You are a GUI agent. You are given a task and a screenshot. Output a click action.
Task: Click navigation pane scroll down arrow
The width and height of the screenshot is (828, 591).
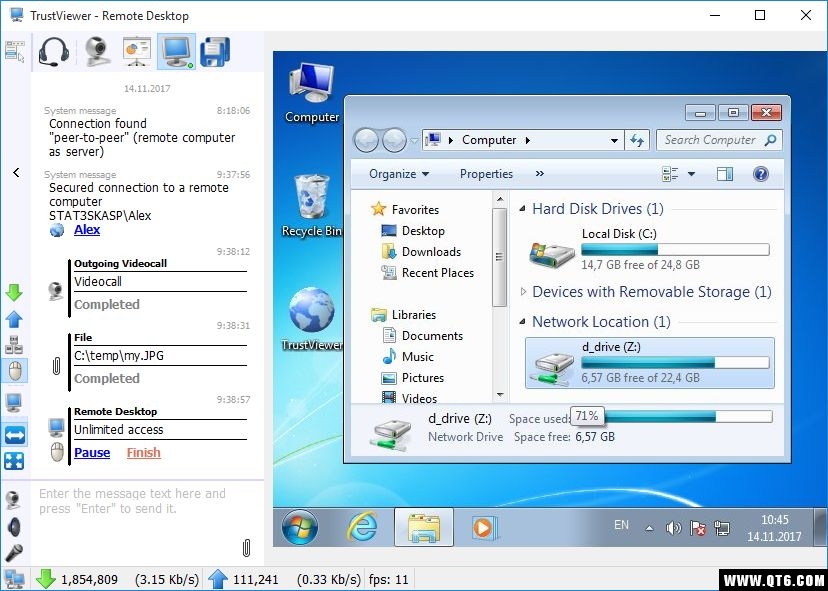tap(500, 395)
